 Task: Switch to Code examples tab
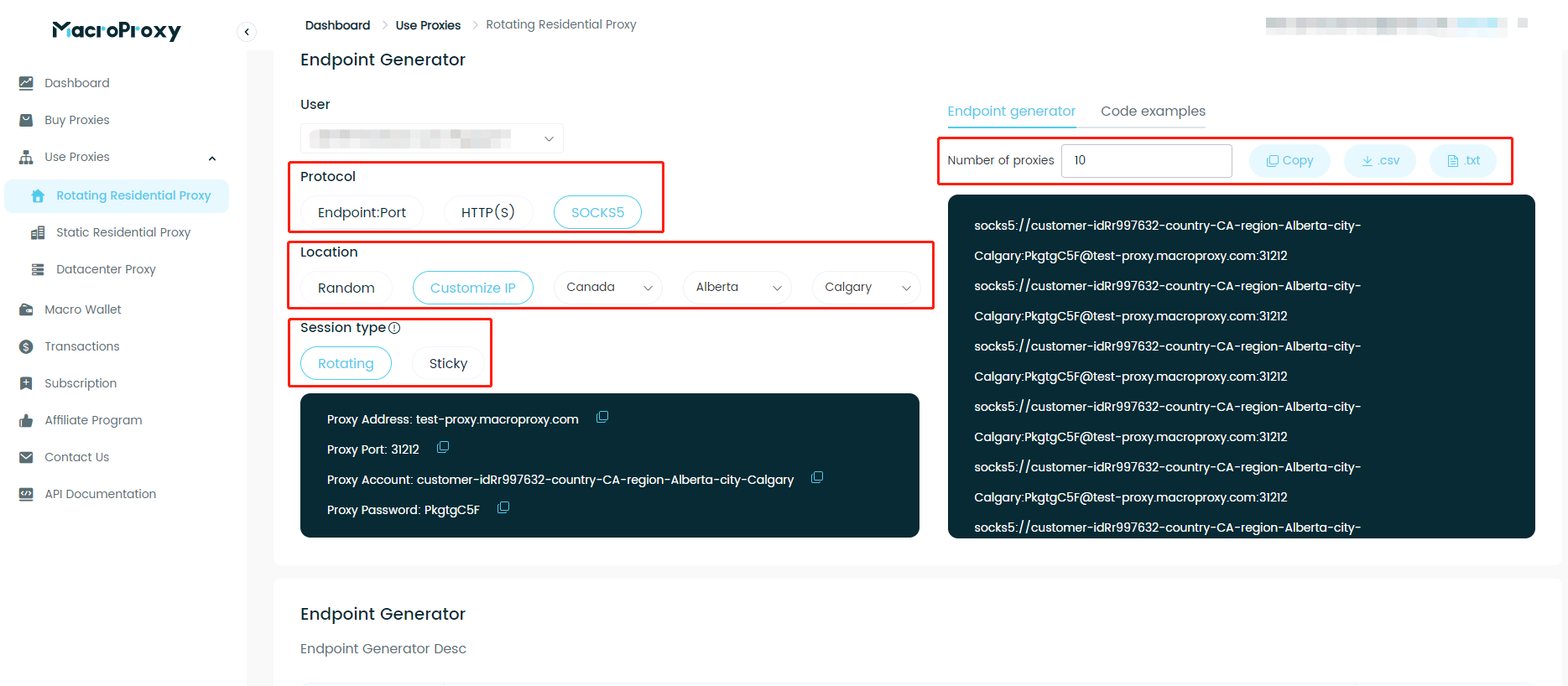coord(1153,111)
